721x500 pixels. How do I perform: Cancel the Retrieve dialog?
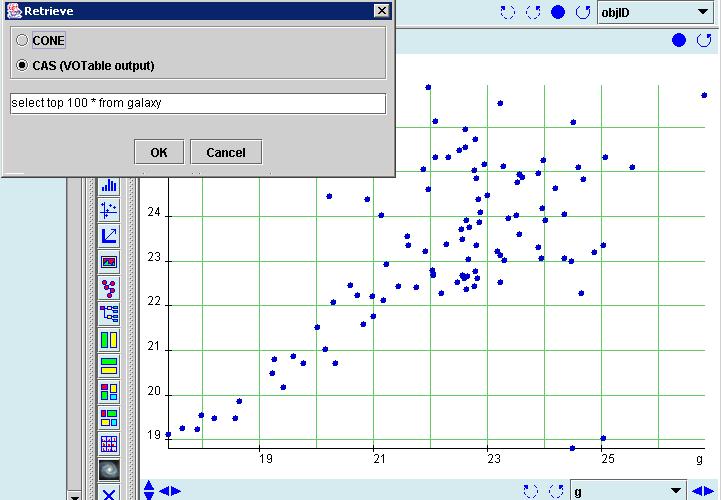226,152
